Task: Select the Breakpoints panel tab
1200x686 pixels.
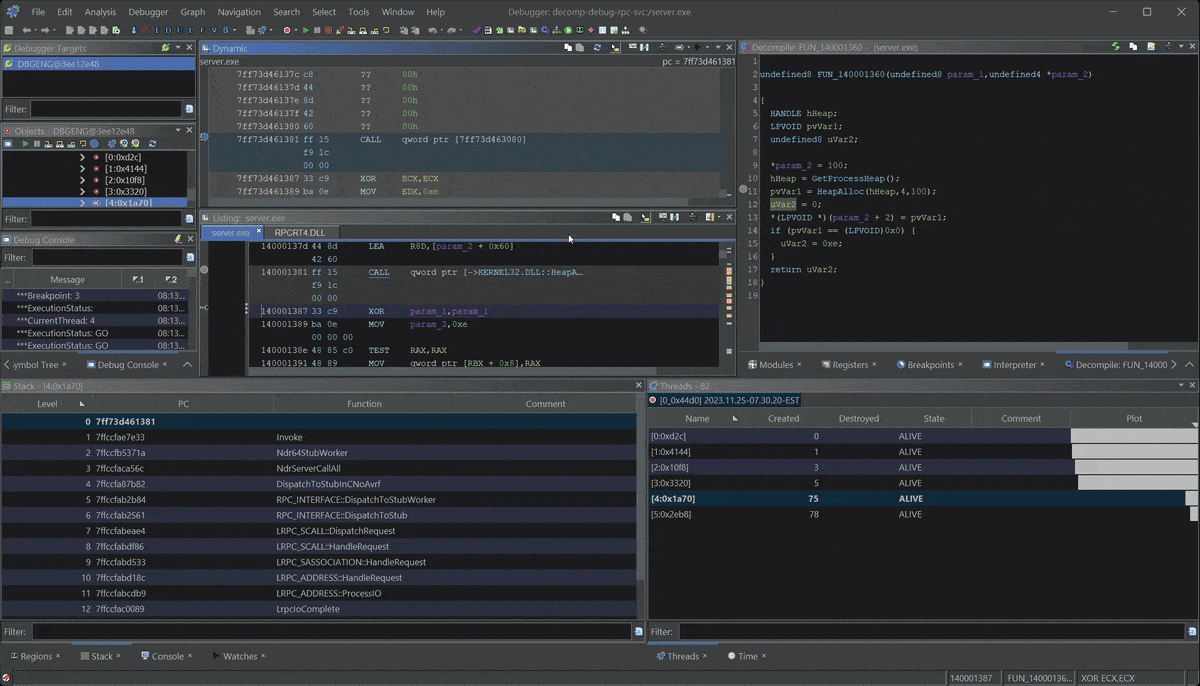Action: click(930, 365)
